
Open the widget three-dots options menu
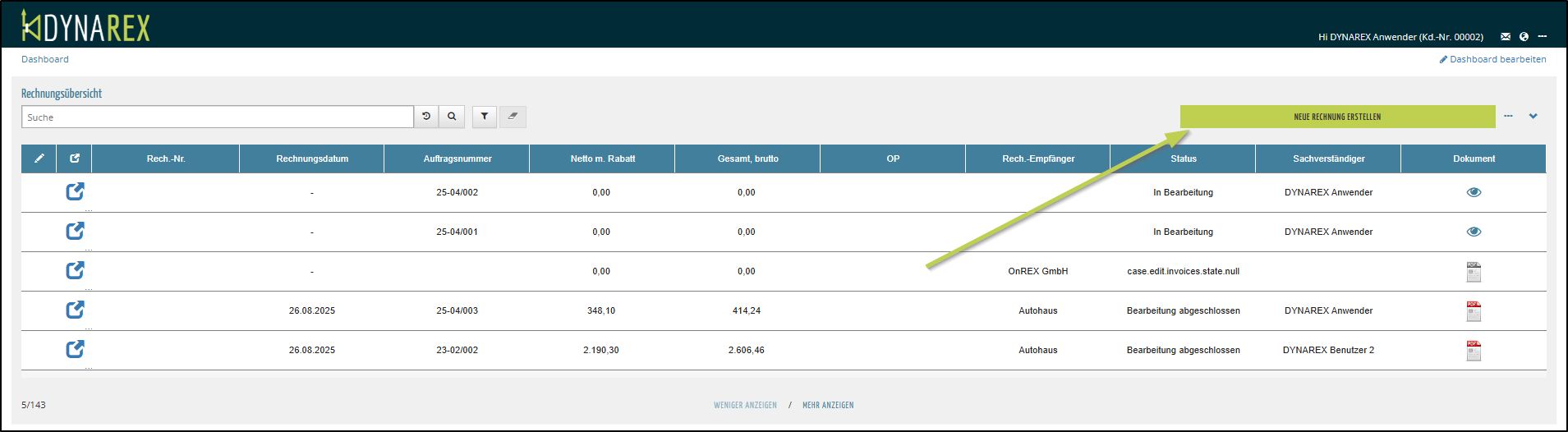(1508, 117)
